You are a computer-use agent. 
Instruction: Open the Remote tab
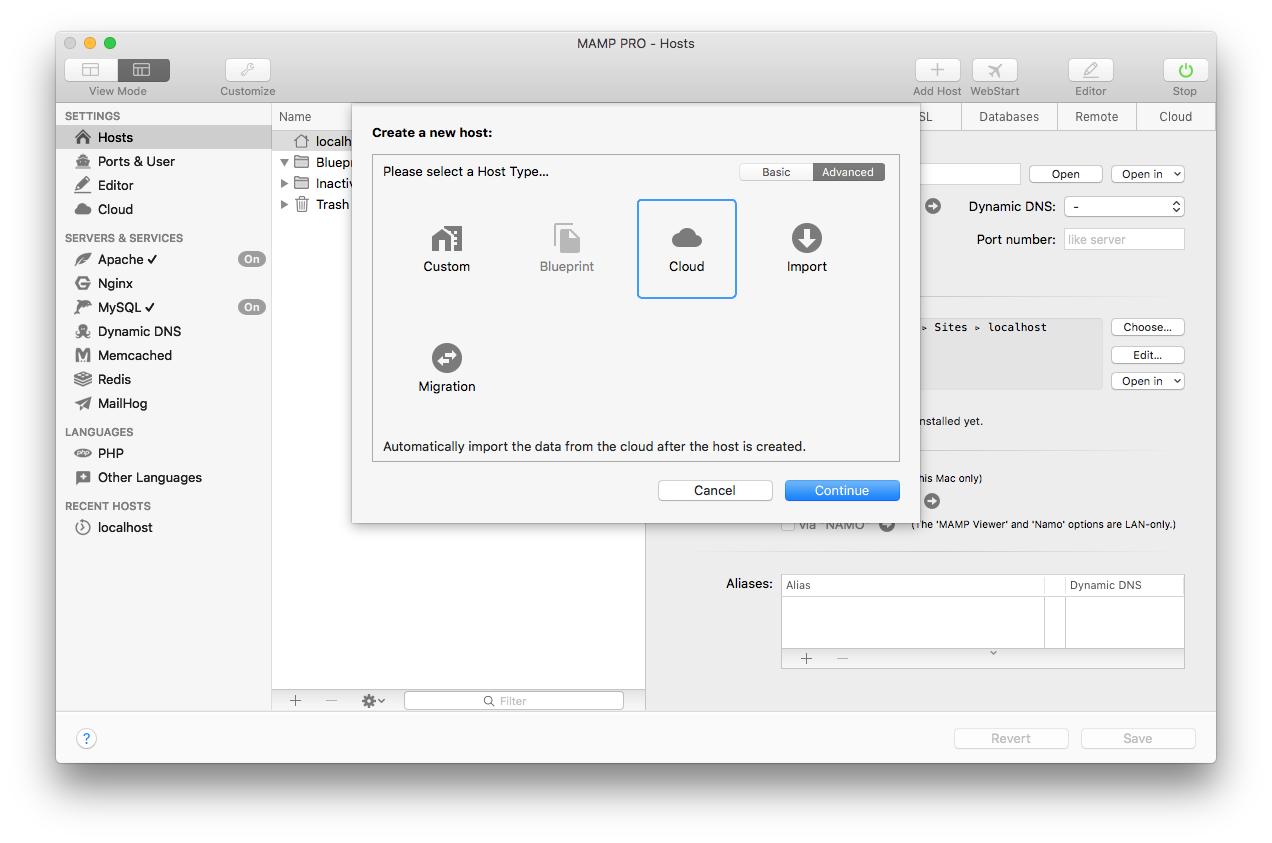pos(1096,116)
